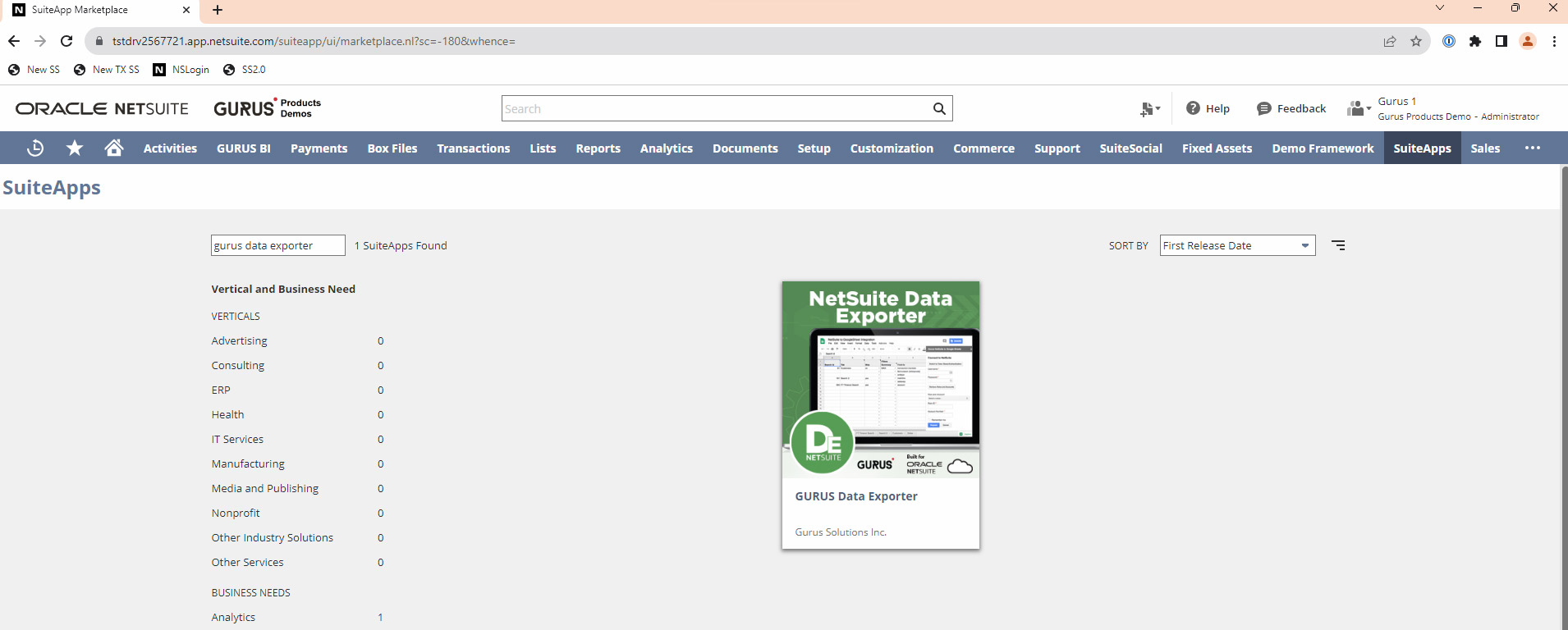Open a new browser tab
Screen dimensions: 1568x630
click(218, 10)
